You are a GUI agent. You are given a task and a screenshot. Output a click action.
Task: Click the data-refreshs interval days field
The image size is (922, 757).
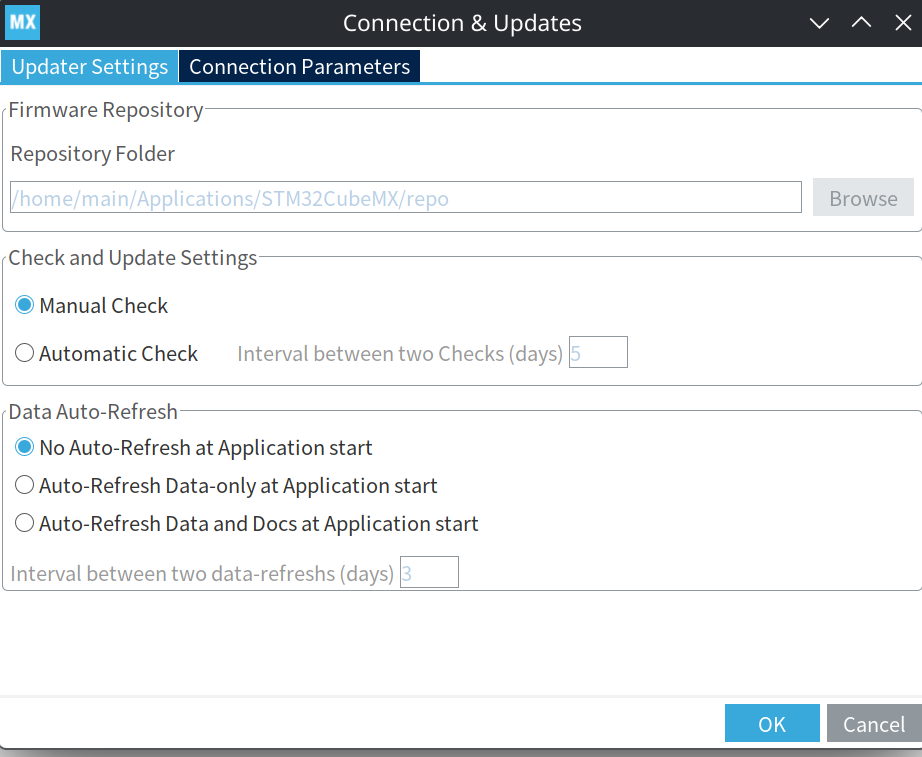pos(429,573)
